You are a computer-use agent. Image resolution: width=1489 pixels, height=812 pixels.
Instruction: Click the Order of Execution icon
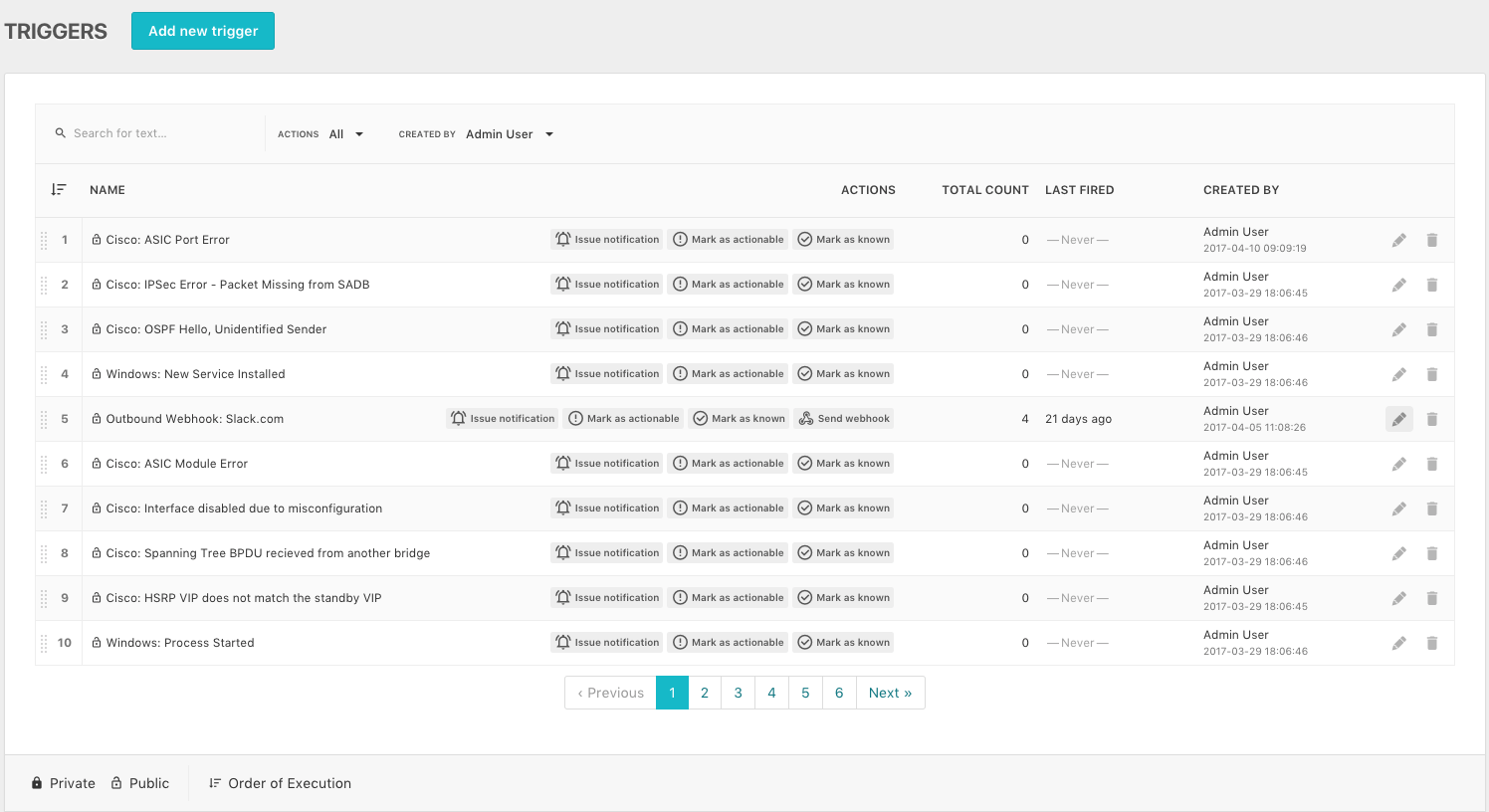(x=215, y=783)
